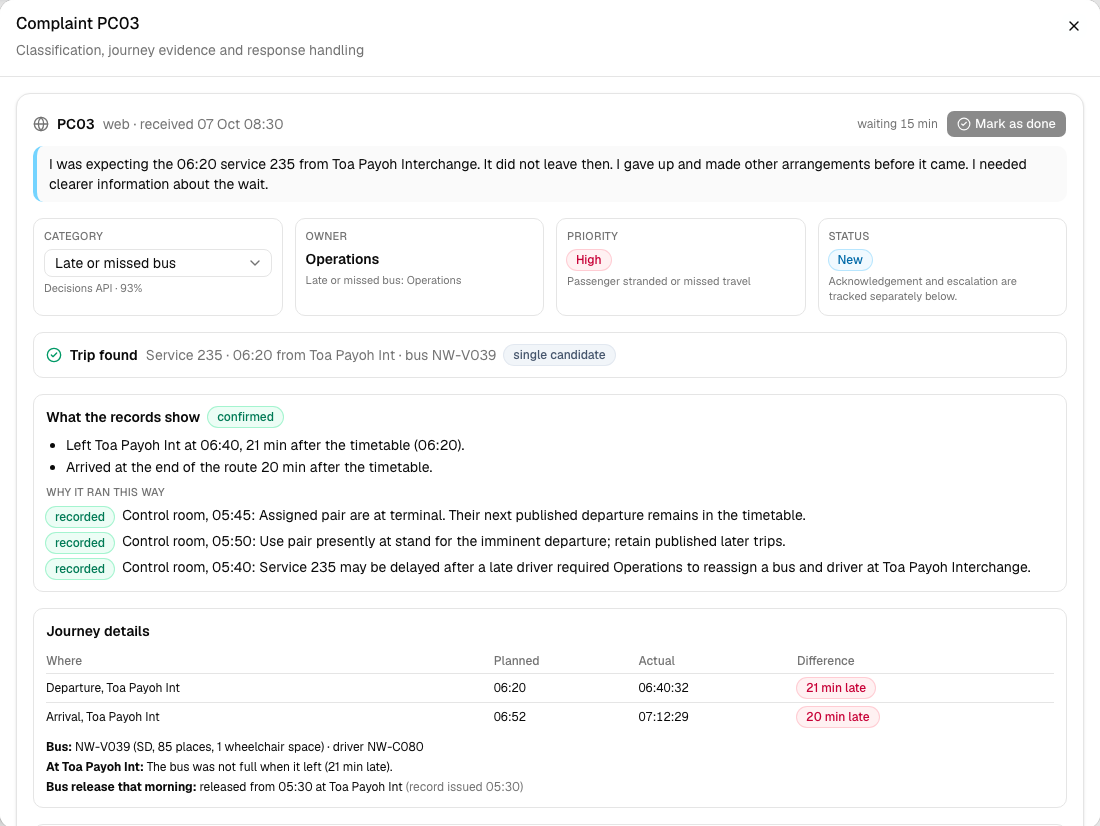This screenshot has height=826, width=1100.
Task: Click the Difference column header
Action: click(826, 660)
